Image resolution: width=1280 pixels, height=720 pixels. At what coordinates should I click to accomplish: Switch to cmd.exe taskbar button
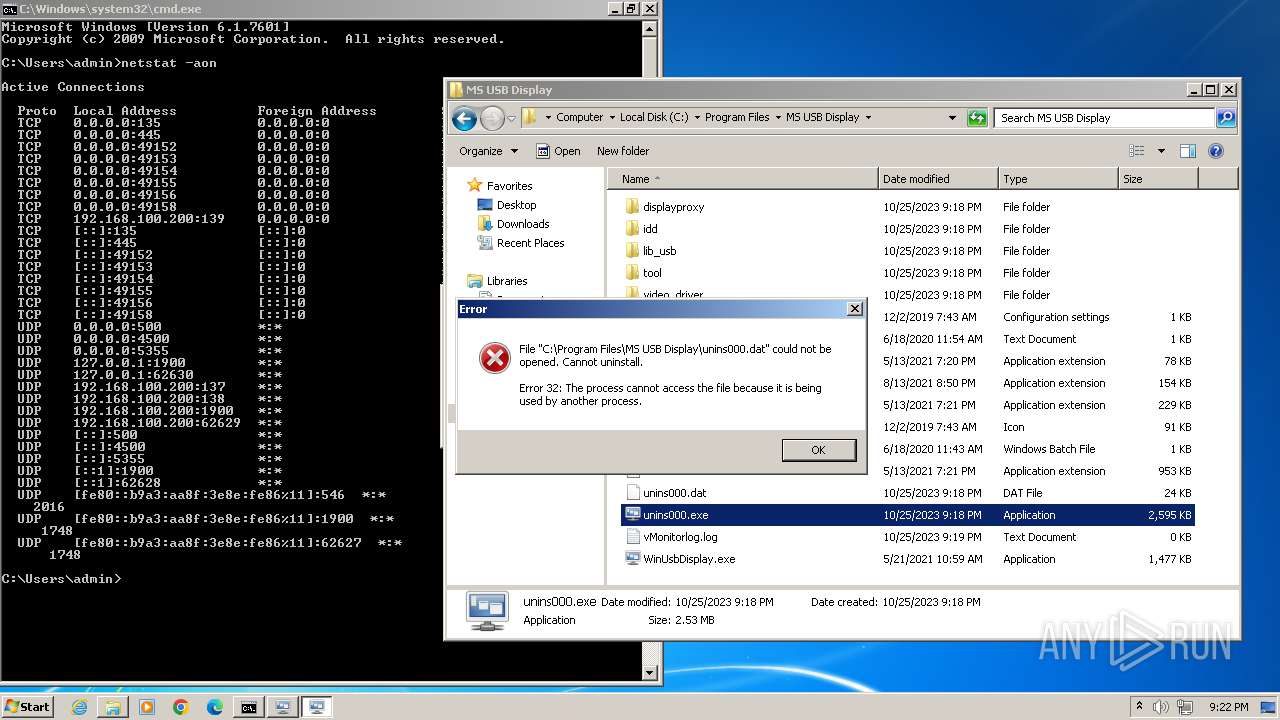click(x=248, y=707)
